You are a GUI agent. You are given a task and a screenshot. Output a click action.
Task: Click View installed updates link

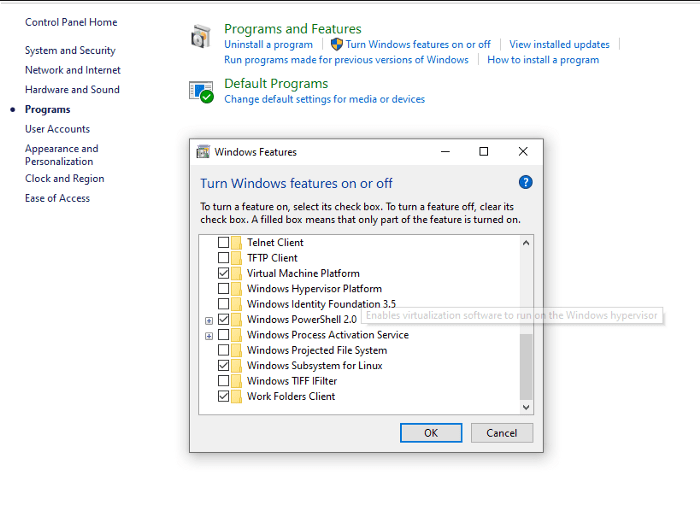point(559,45)
